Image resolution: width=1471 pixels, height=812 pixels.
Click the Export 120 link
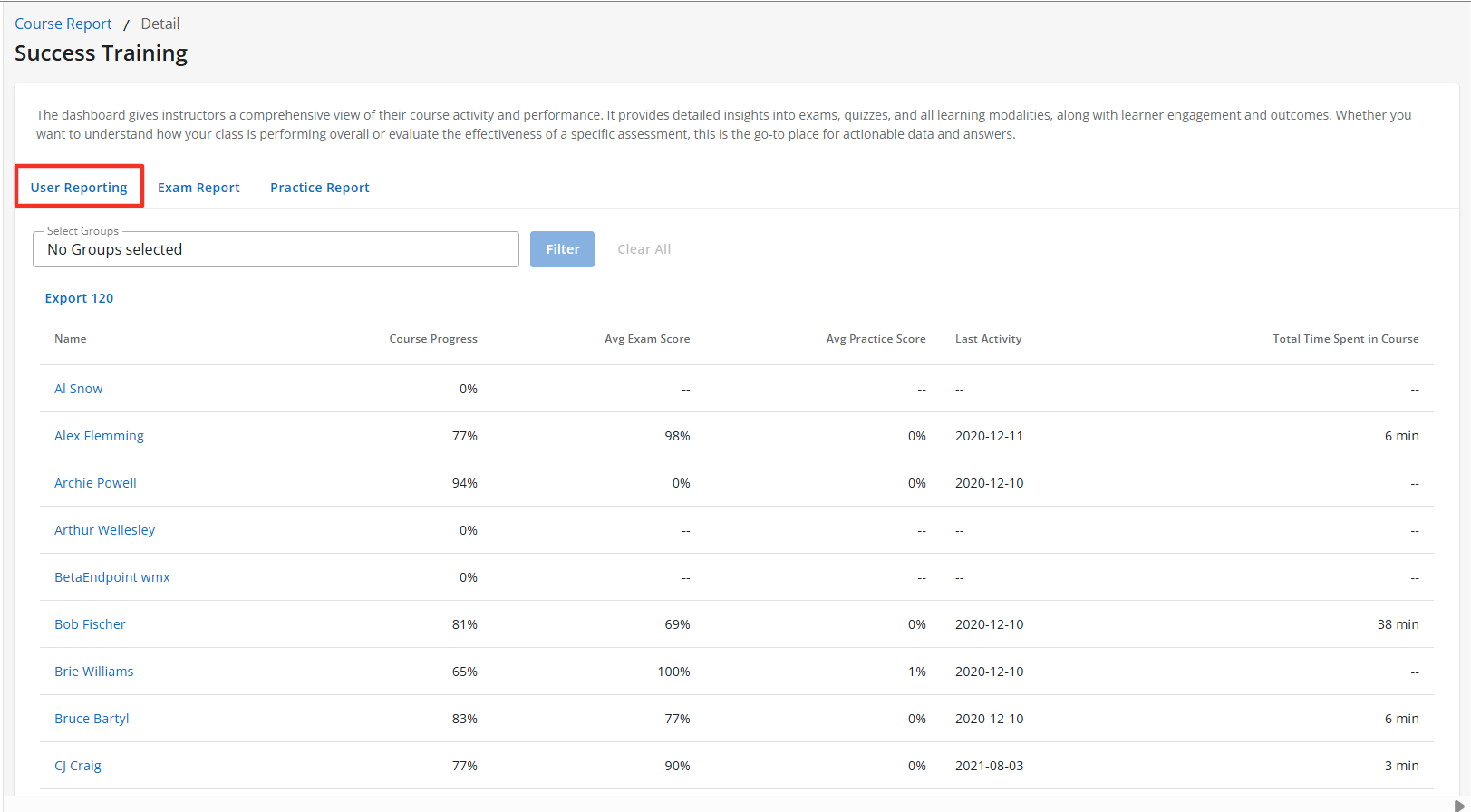[80, 298]
